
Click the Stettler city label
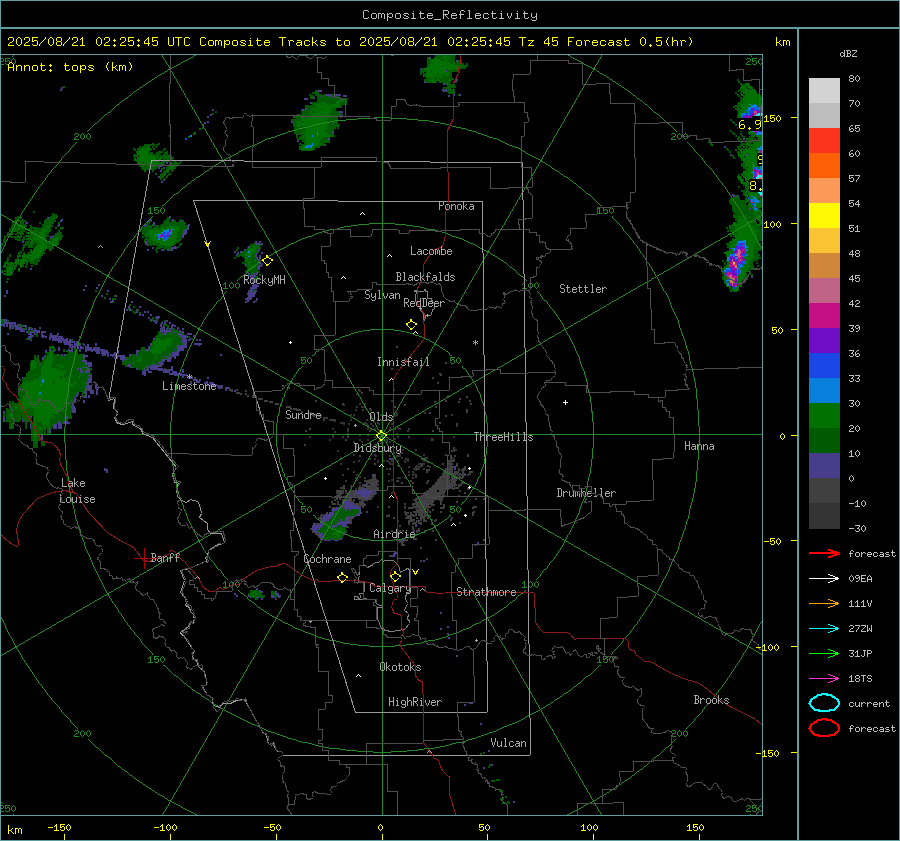[583, 289]
